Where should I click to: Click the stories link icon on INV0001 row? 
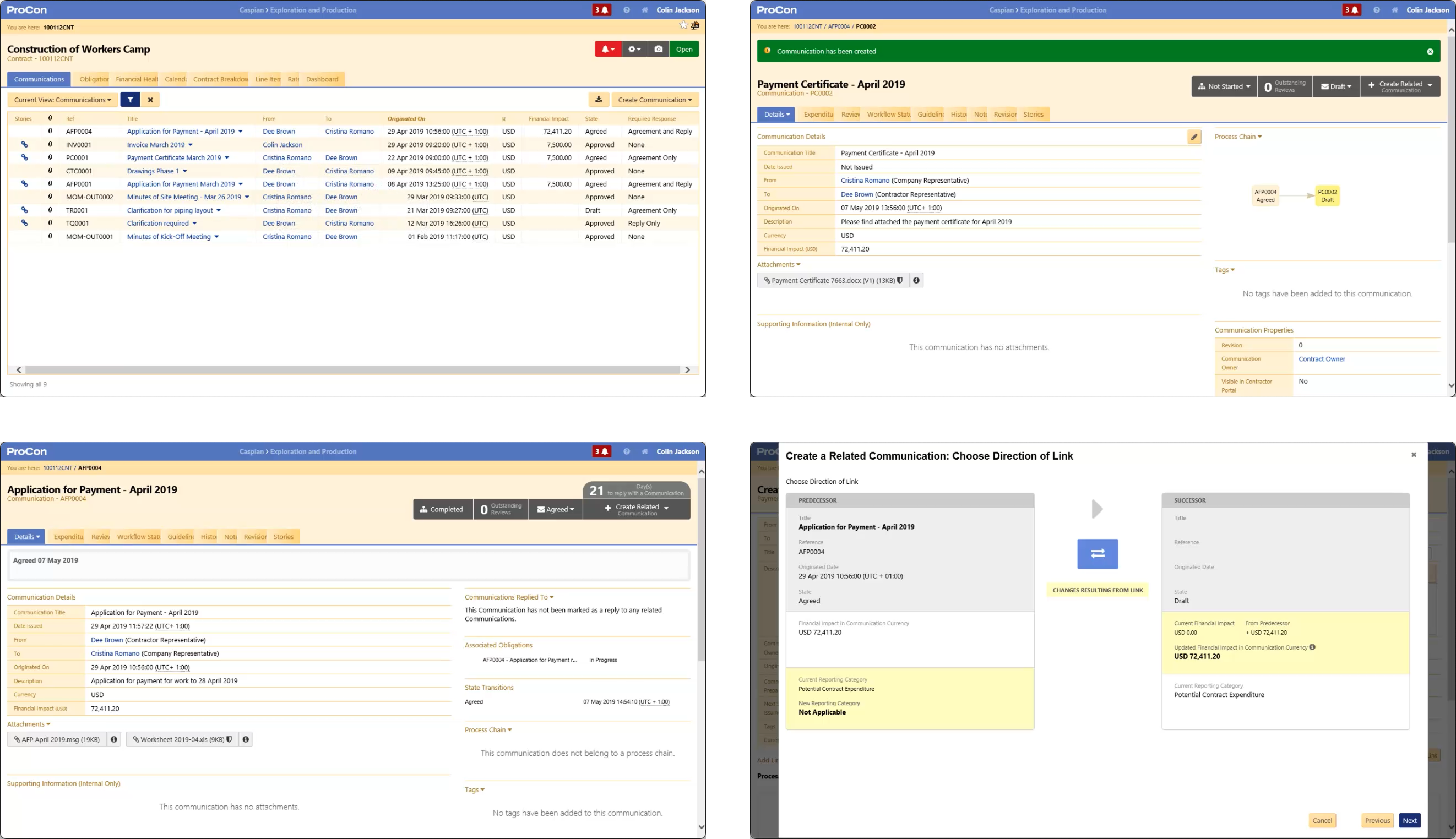25,145
